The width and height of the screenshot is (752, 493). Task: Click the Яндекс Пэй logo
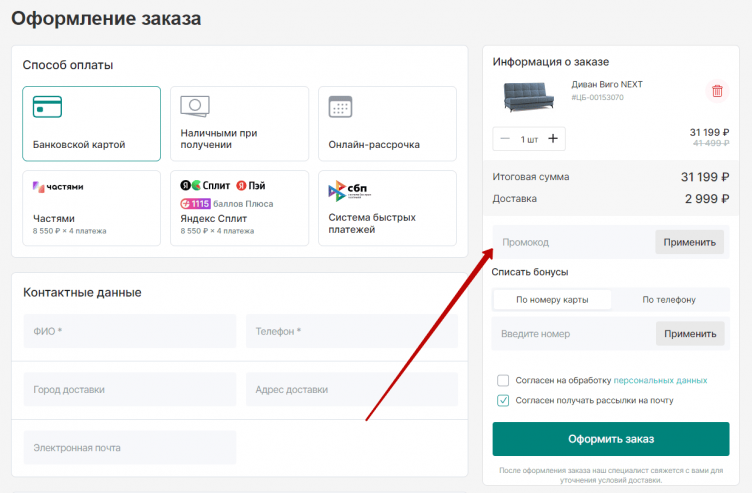coord(251,185)
